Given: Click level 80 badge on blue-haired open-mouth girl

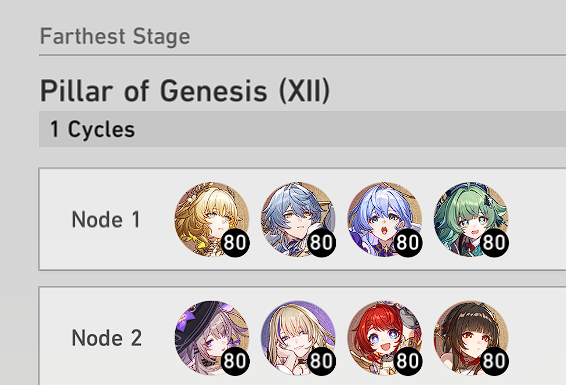Looking at the screenshot, I should (408, 242).
